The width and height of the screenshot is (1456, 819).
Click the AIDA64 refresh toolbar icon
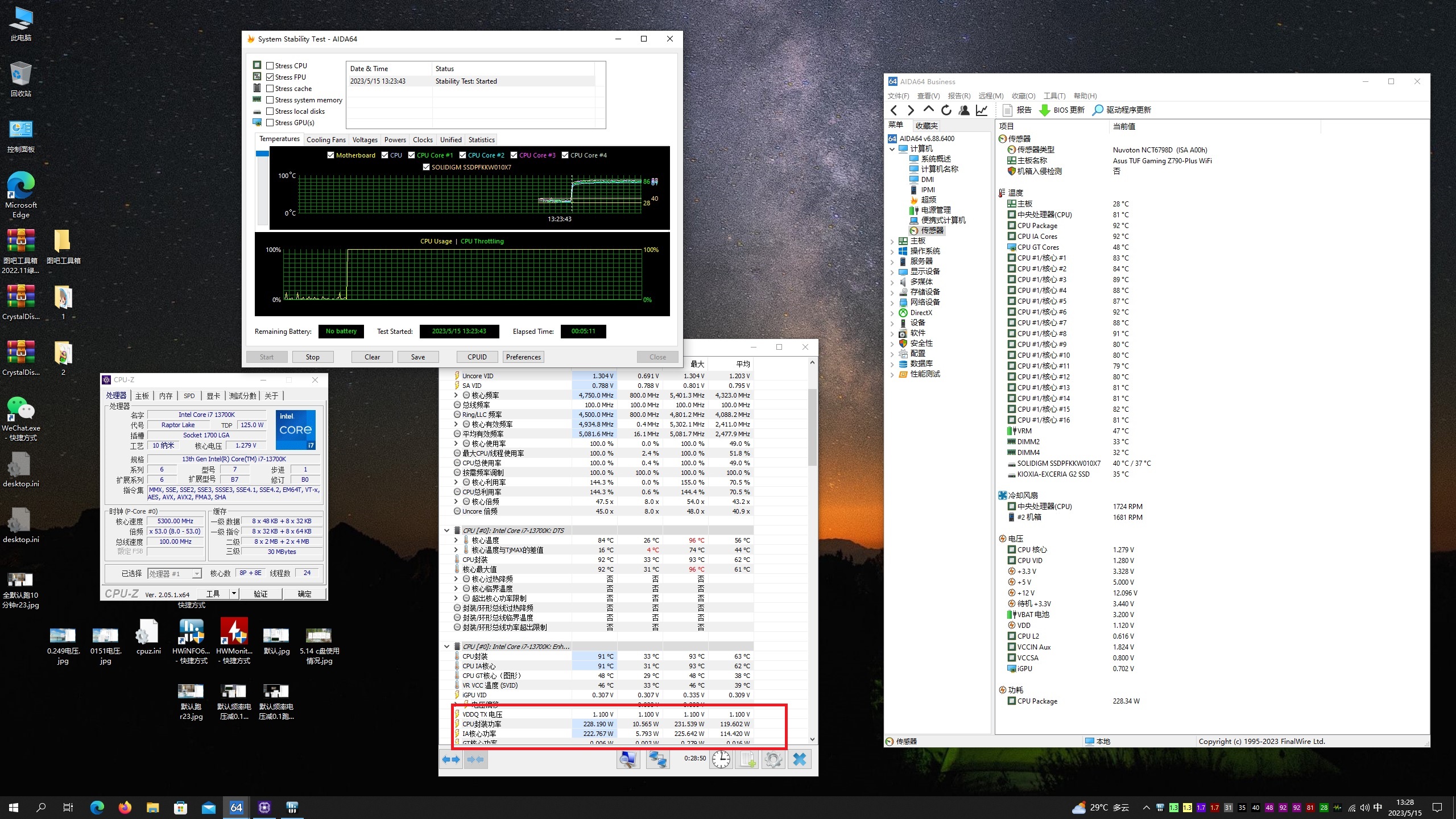pyautogui.click(x=946, y=110)
